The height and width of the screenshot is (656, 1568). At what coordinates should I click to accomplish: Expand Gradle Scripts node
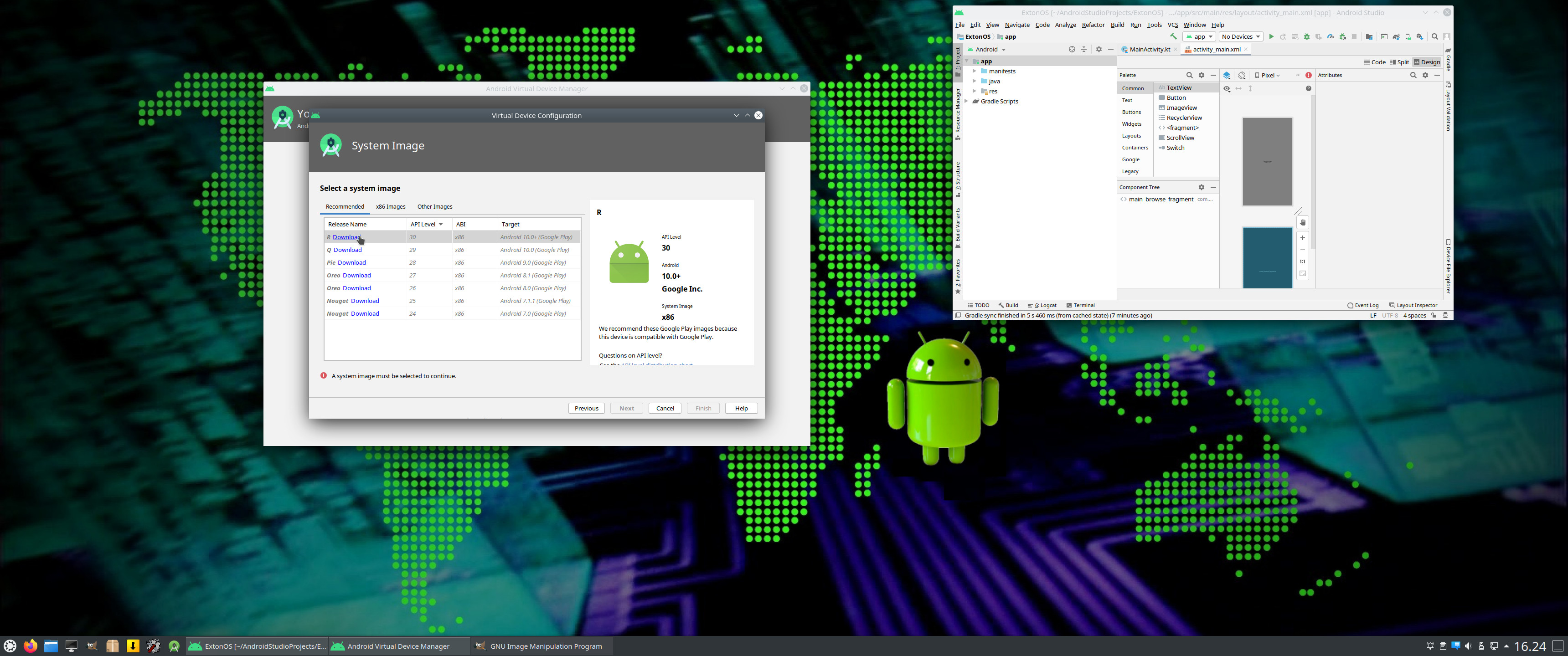click(x=967, y=102)
